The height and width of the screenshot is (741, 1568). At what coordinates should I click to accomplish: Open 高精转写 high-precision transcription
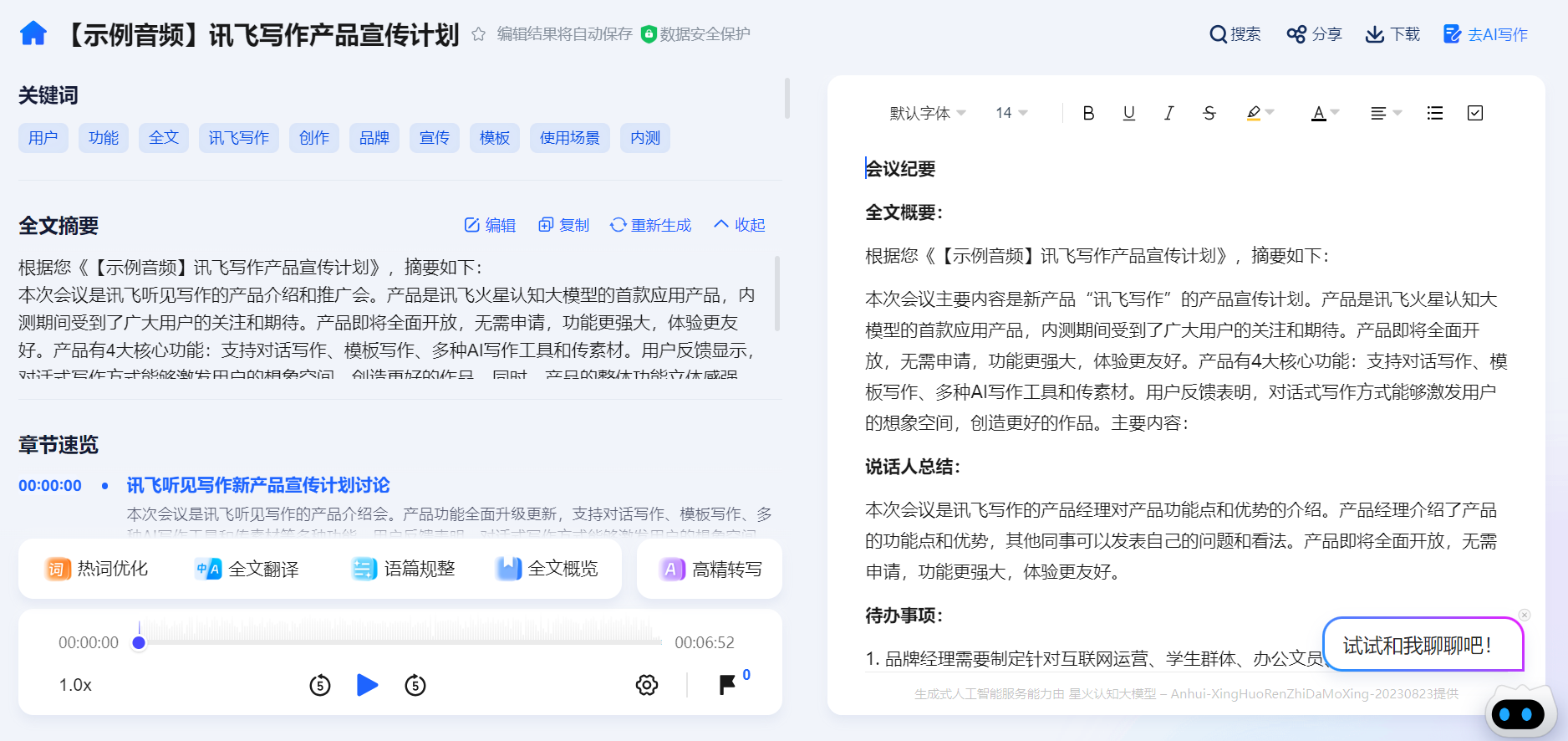click(x=710, y=569)
